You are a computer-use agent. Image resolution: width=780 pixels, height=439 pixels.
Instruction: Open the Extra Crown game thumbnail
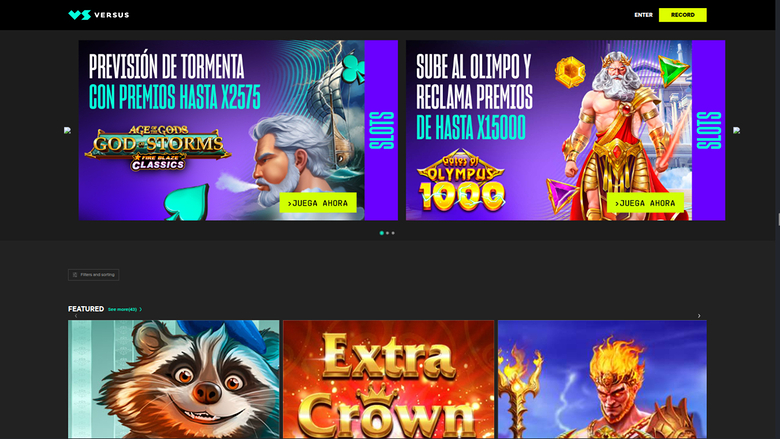[389, 379]
